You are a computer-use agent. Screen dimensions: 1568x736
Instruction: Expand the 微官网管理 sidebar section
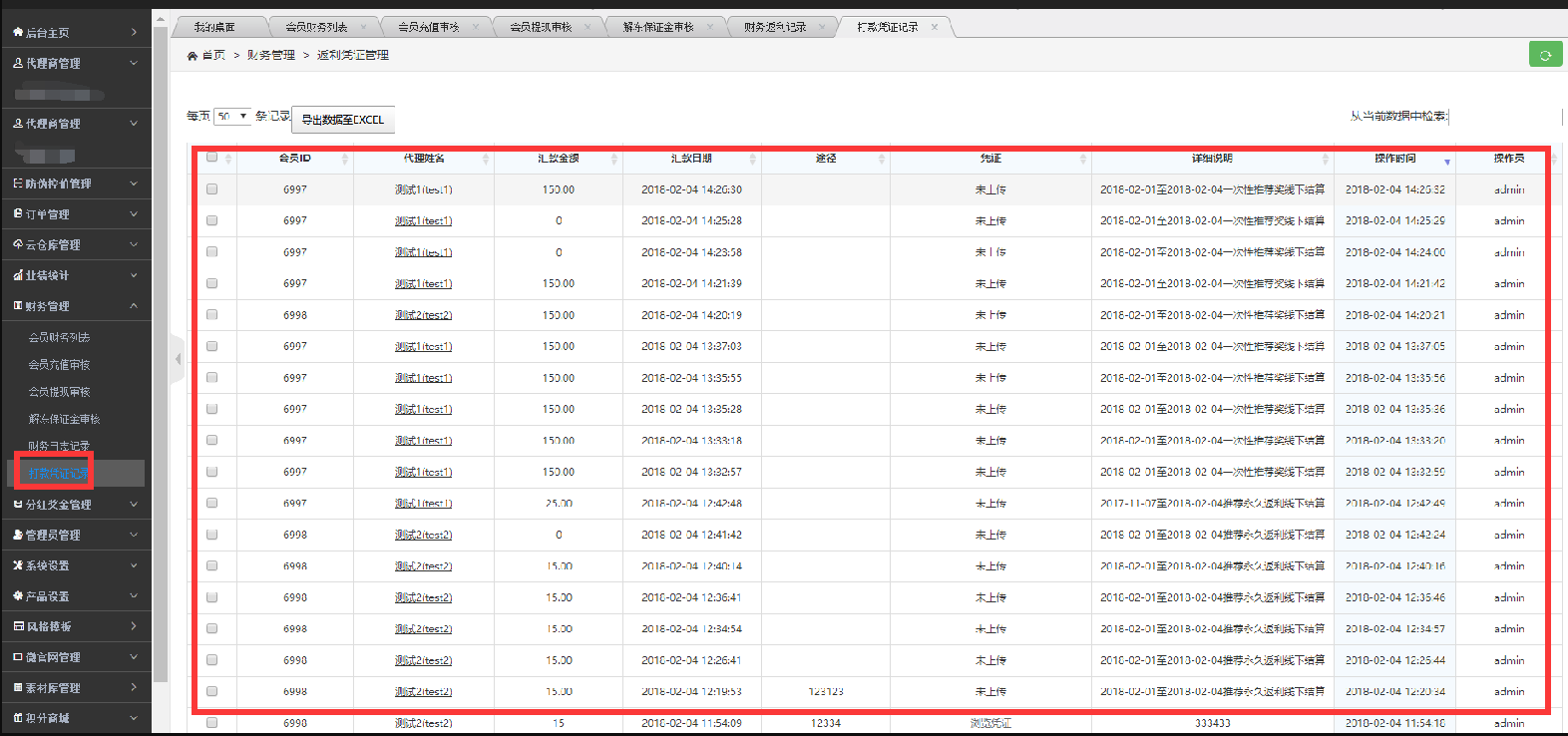point(134,657)
